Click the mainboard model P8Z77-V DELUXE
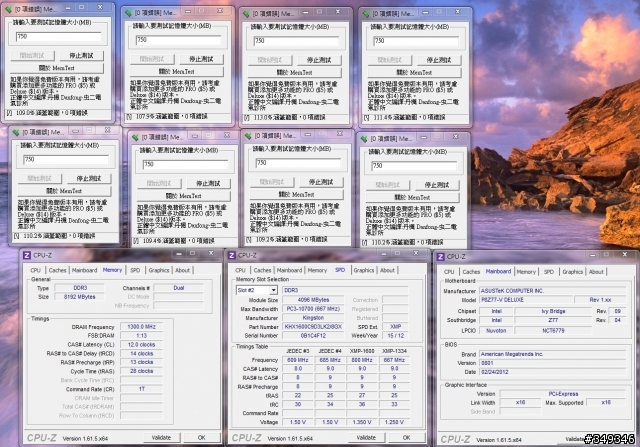 pos(524,300)
